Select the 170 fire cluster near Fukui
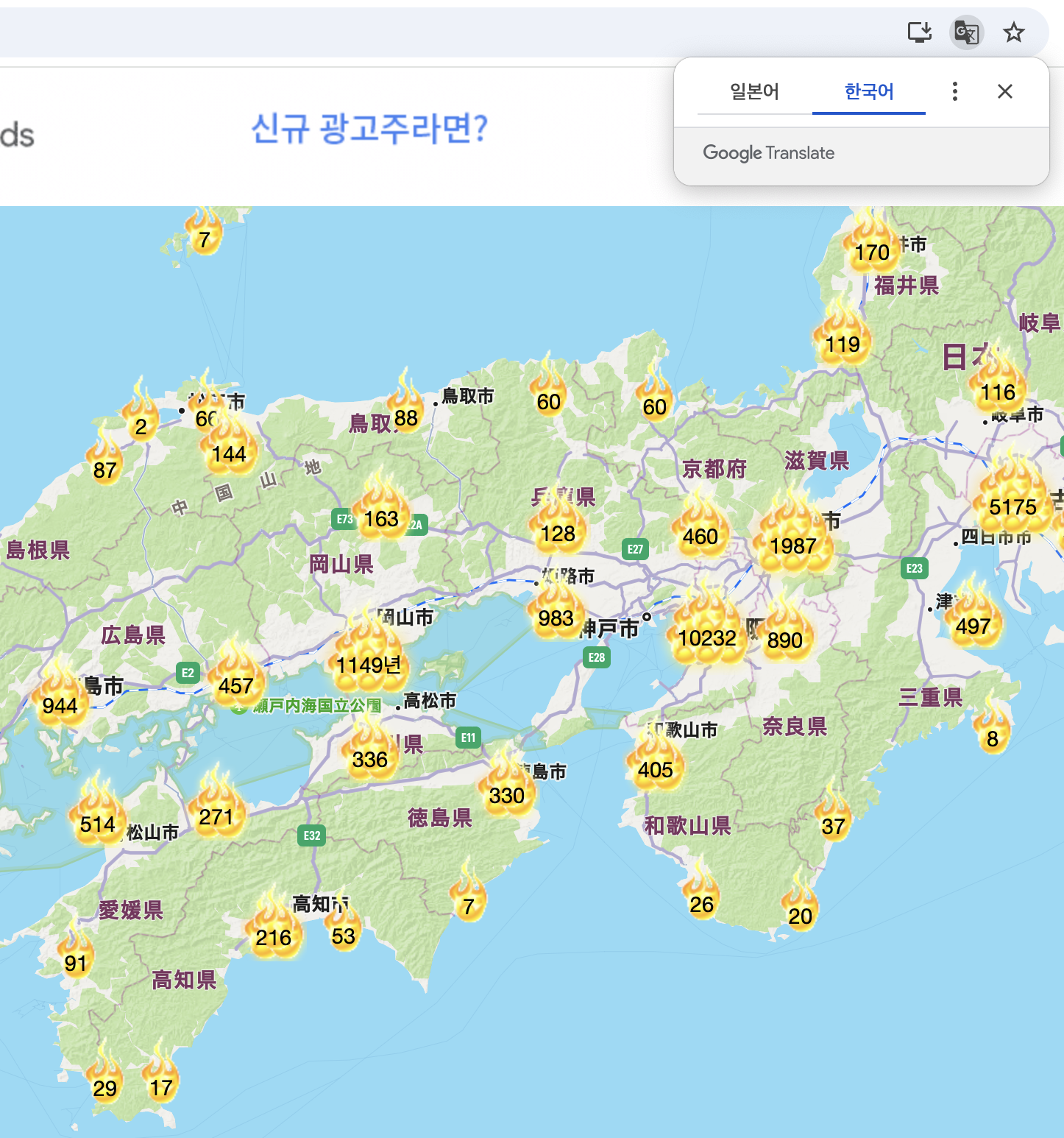This screenshot has height=1138, width=1064. 872,252
